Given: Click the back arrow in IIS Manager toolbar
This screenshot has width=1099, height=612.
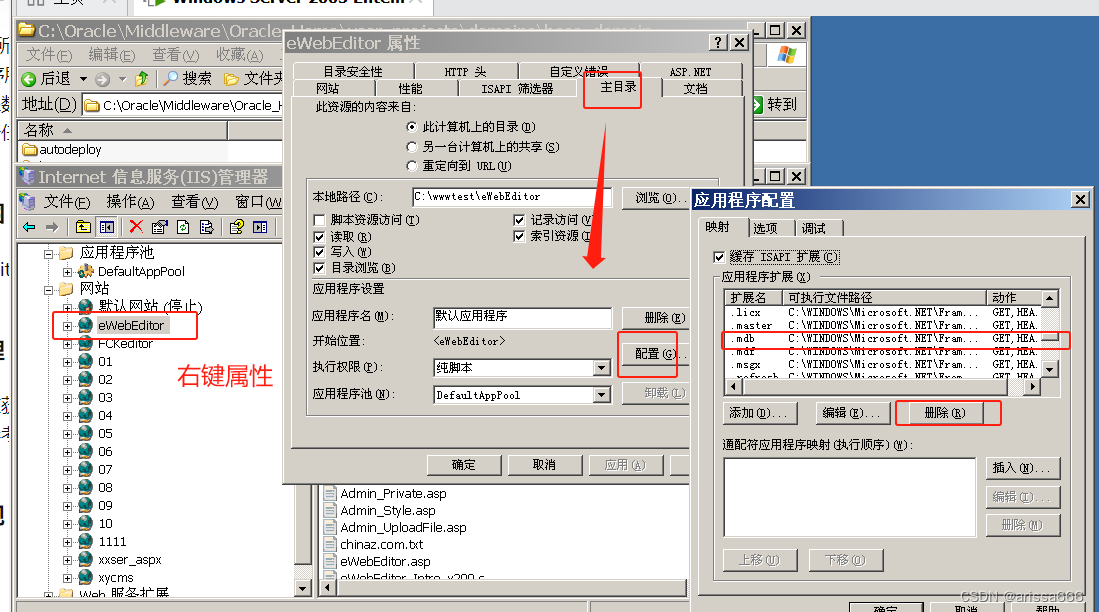Looking at the screenshot, I should point(28,227).
